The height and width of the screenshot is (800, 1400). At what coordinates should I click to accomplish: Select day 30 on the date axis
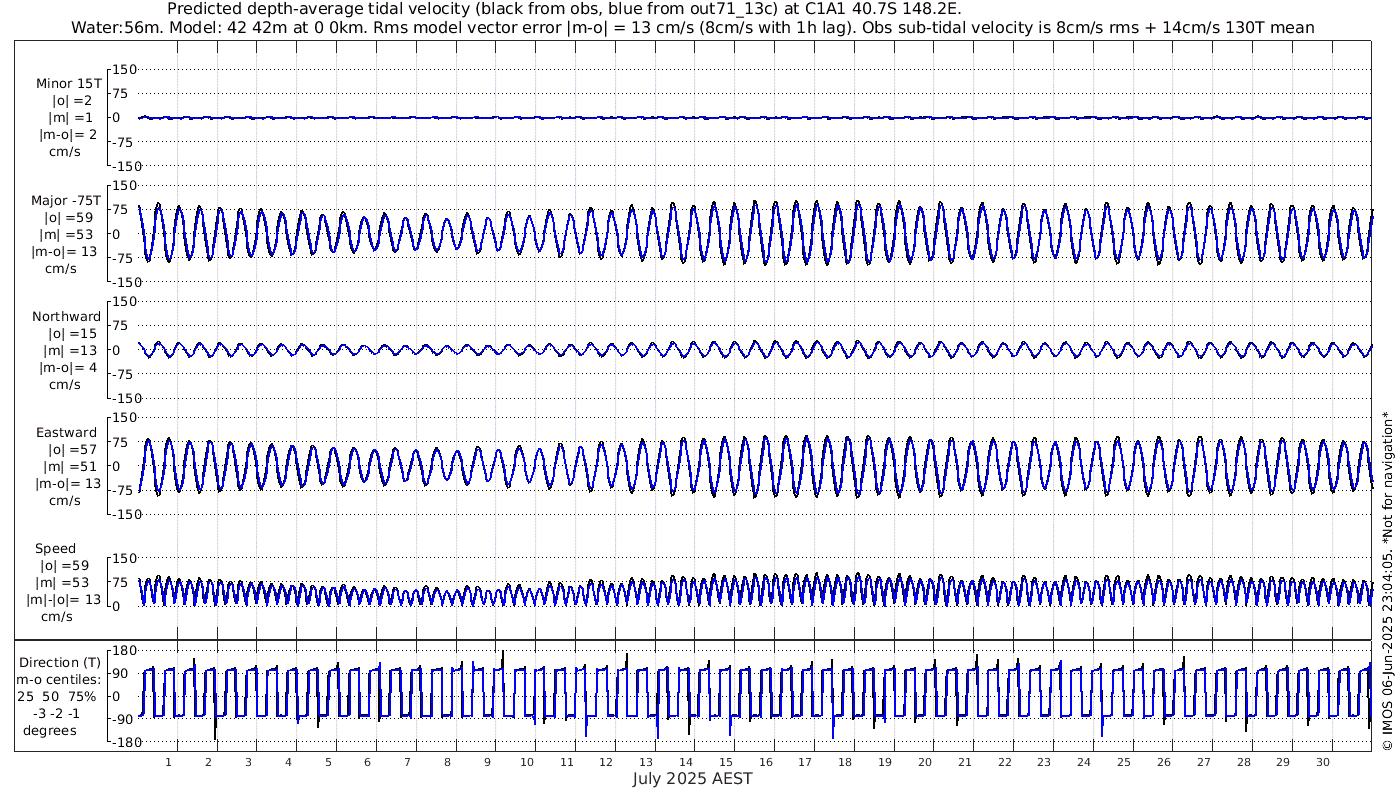[1322, 762]
